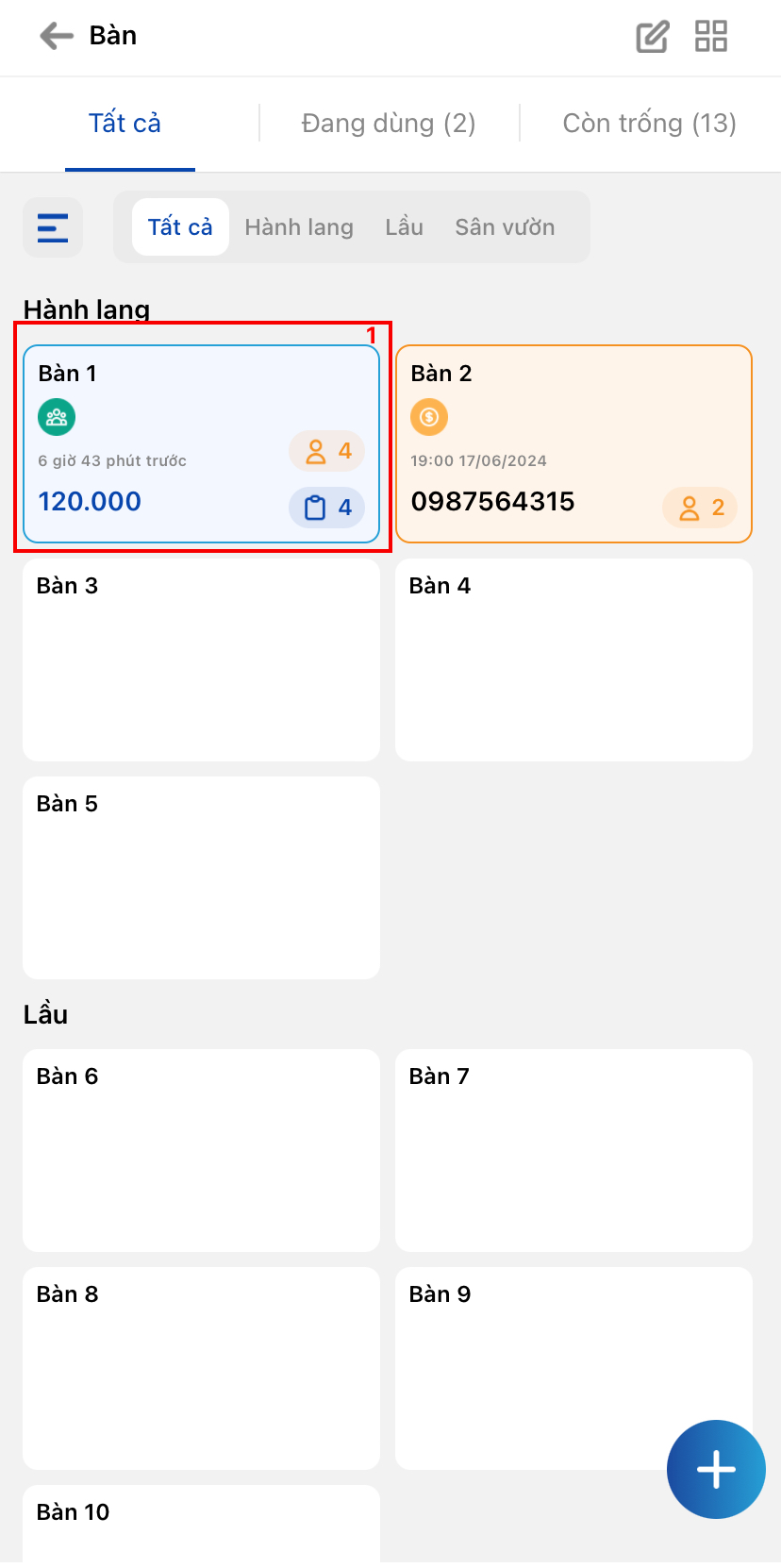The width and height of the screenshot is (781, 1568).
Task: Tap the orange coin icon on Bàn 2
Action: pos(429,417)
